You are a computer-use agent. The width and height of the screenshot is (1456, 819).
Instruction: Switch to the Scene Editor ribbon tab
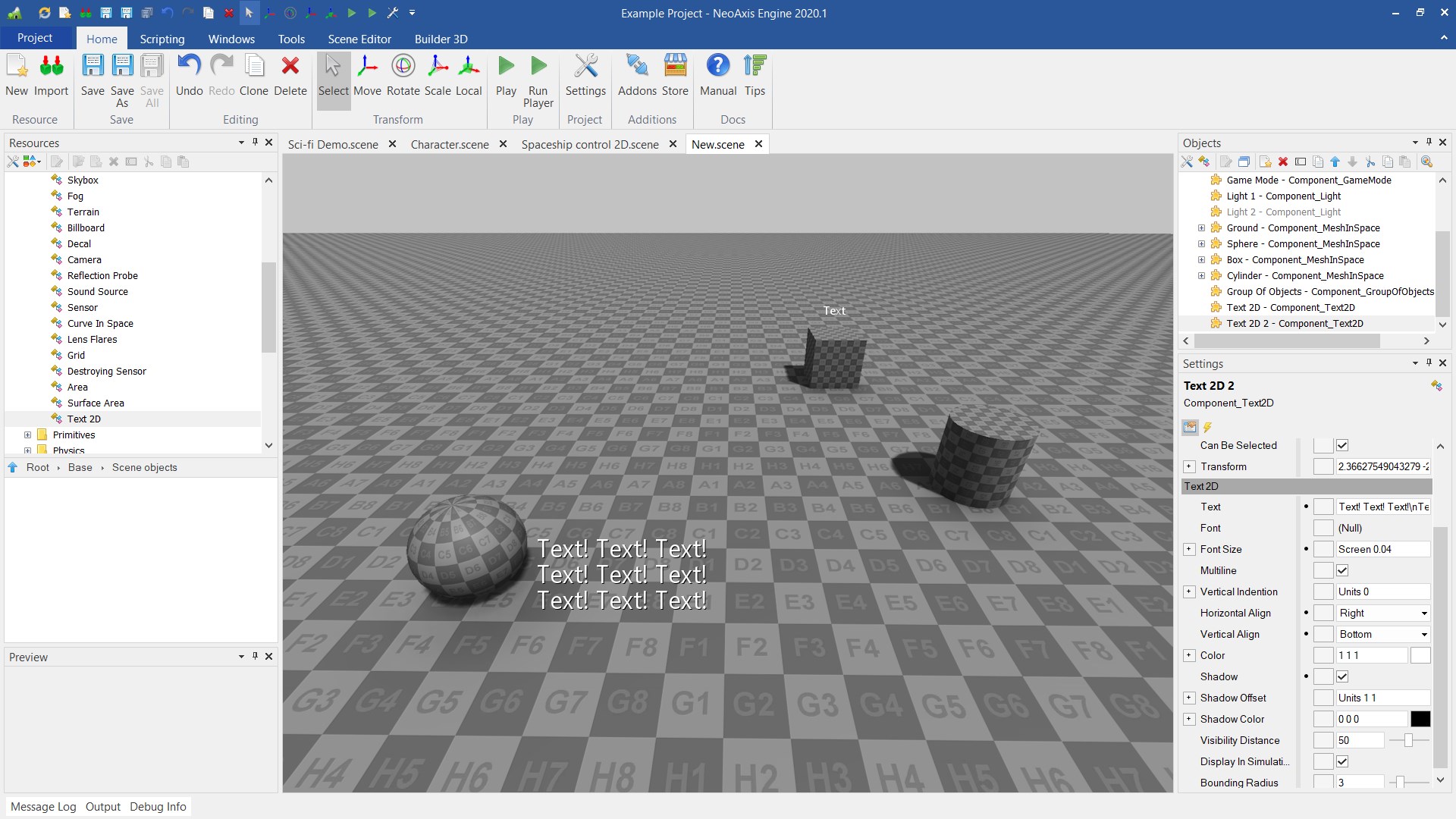coord(359,39)
